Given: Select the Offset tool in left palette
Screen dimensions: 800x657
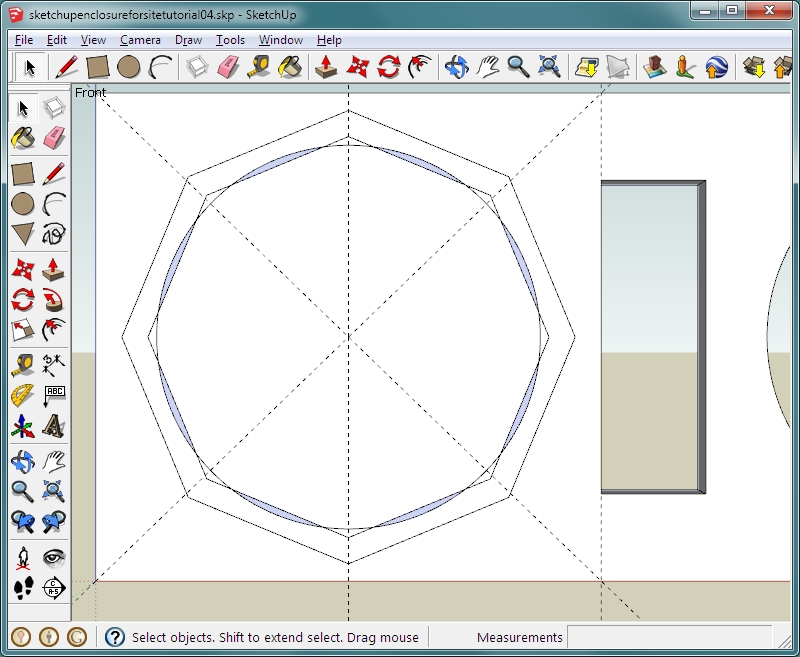Looking at the screenshot, I should 54,330.
